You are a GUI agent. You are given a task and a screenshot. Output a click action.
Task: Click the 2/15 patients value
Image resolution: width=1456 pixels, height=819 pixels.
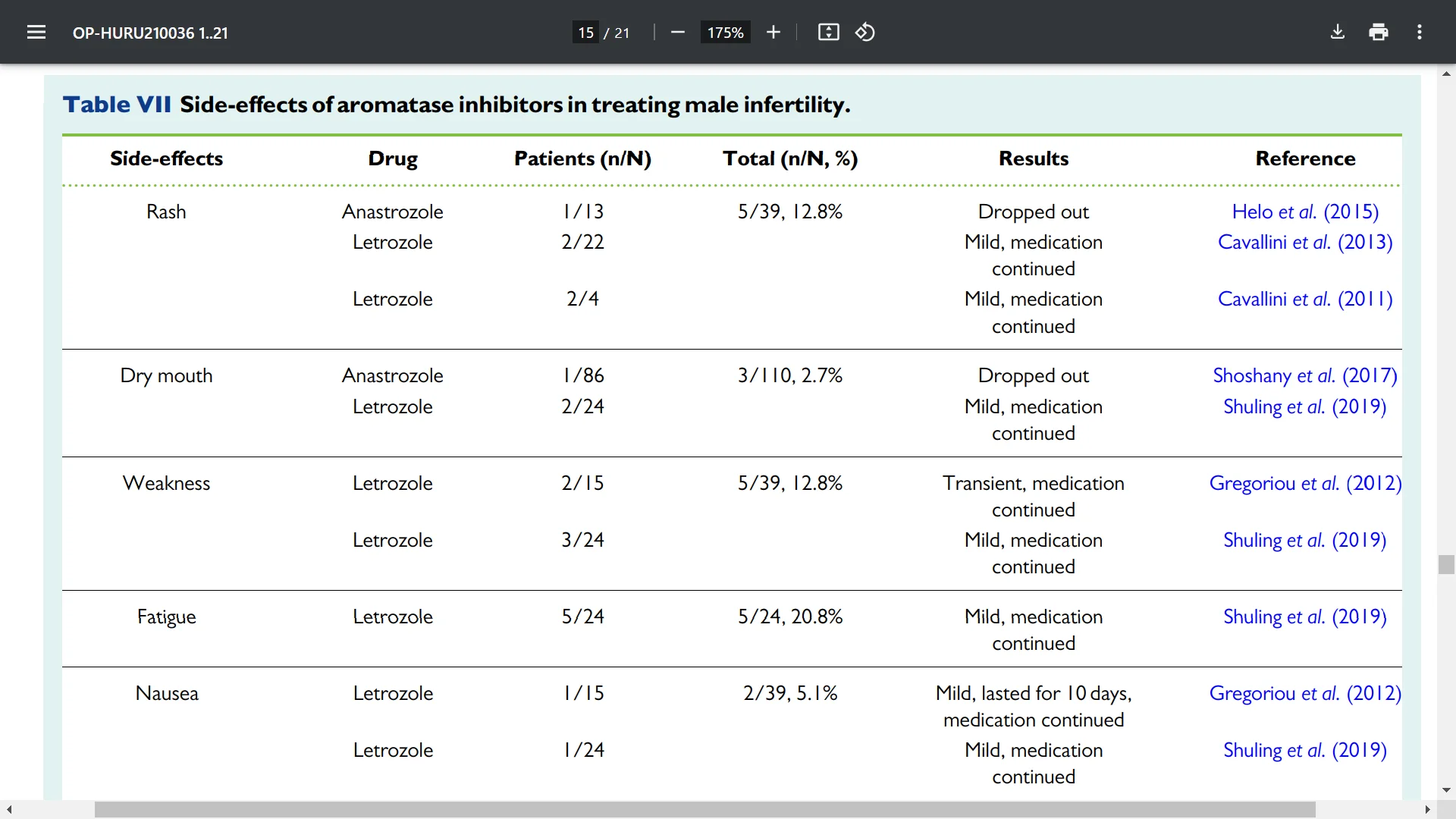coord(582,483)
